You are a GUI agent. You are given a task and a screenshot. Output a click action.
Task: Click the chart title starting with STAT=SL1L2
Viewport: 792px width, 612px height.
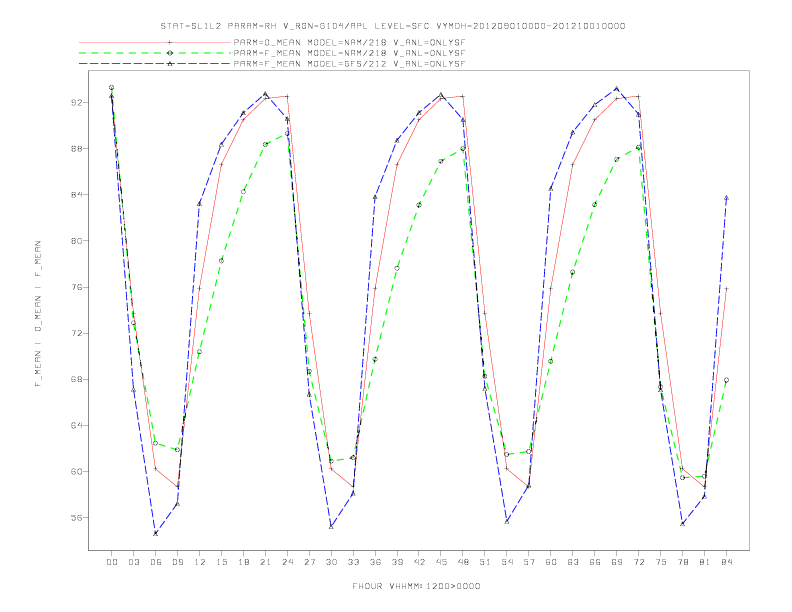point(392,26)
